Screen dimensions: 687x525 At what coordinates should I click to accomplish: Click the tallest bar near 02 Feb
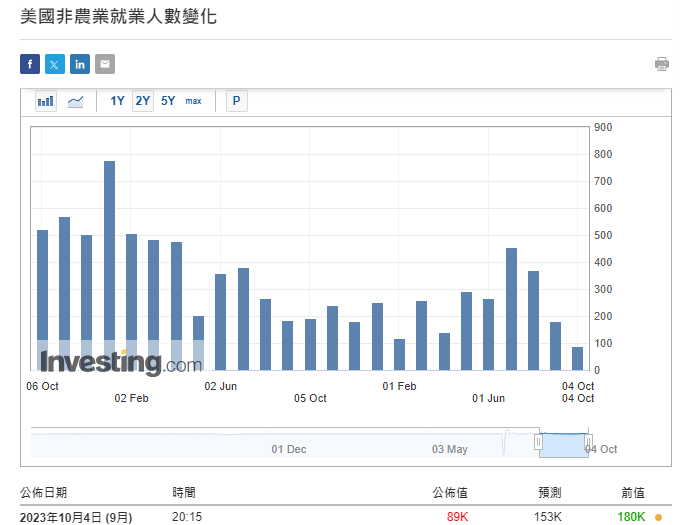(110, 266)
